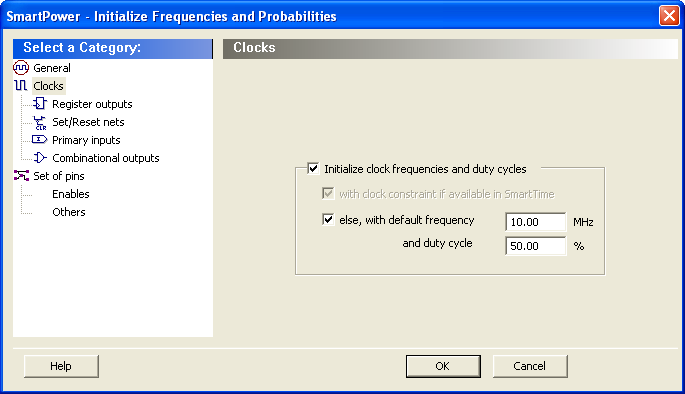Click the default frequency MHz field
Screen dimensions: 685x394
click(536, 222)
